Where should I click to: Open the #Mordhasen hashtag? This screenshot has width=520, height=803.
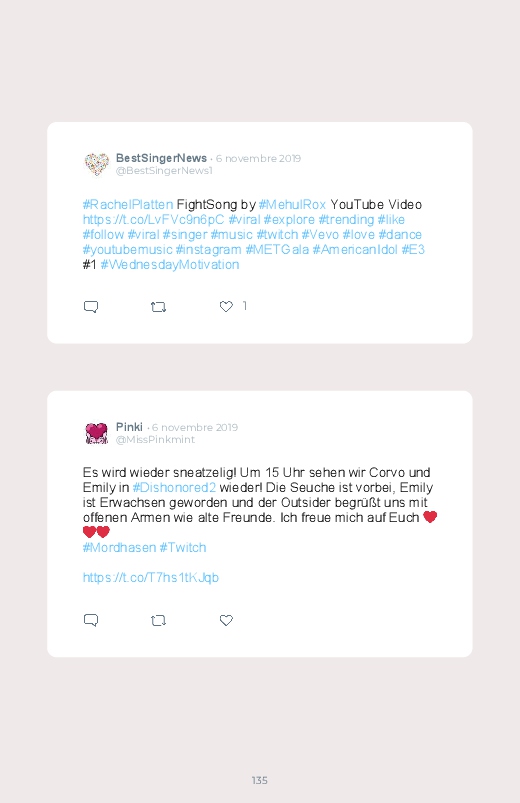[119, 547]
